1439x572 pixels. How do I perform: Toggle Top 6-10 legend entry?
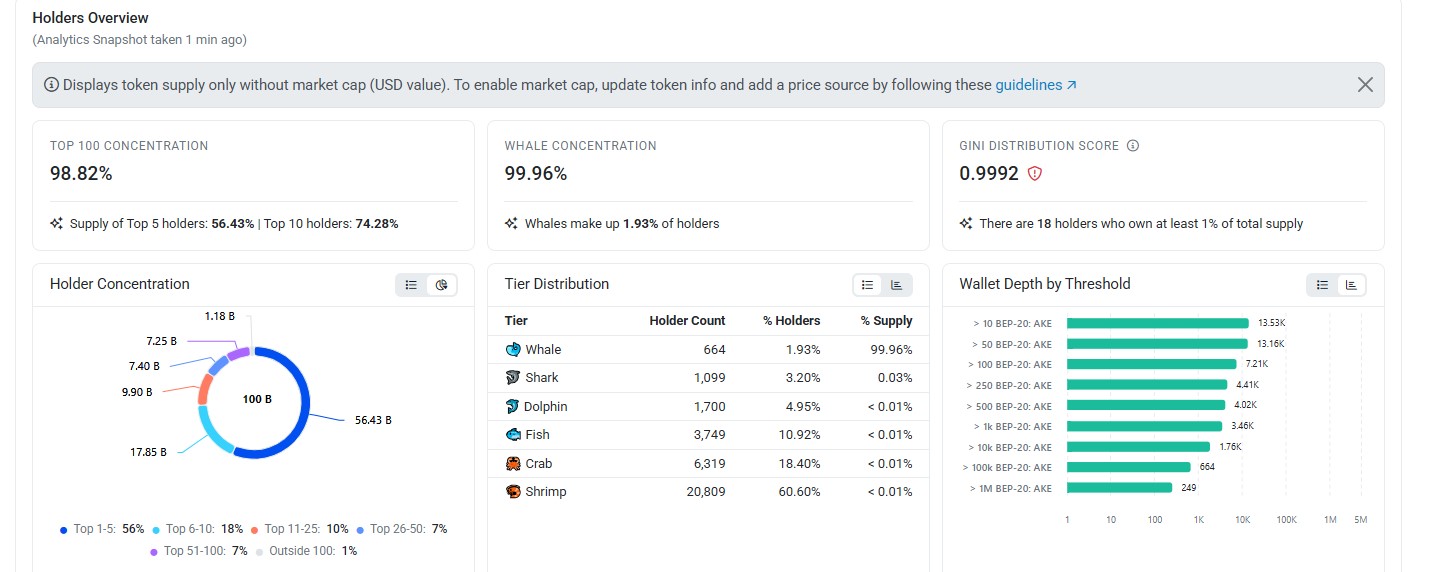click(x=198, y=529)
